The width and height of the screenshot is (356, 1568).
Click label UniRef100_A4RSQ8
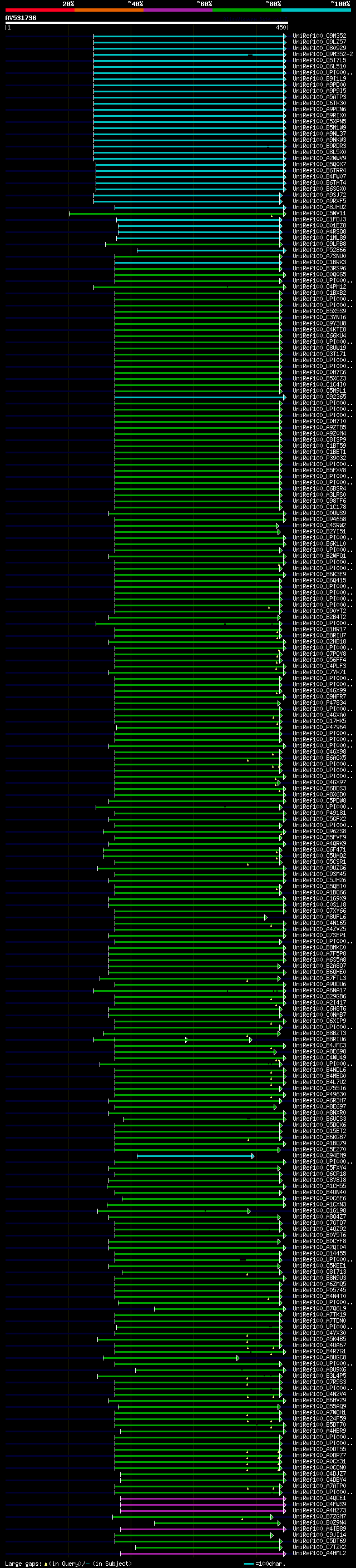pyautogui.click(x=319, y=231)
